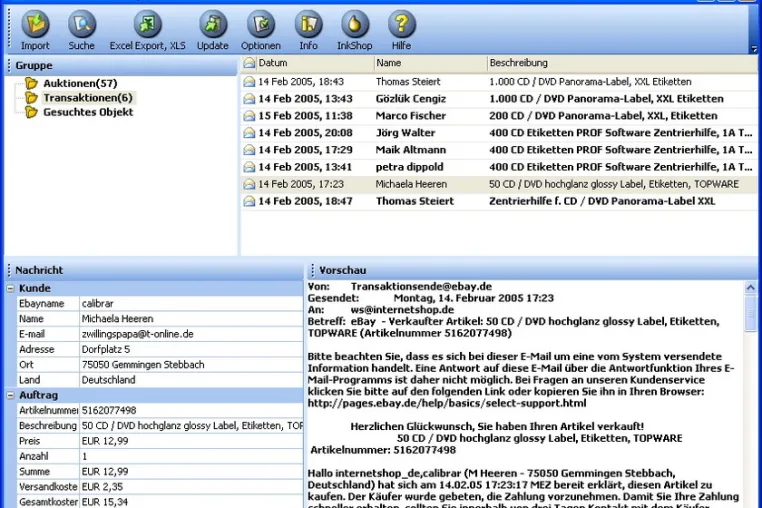Image resolution: width=762 pixels, height=508 pixels.
Task: Click mail icon of petra dippold row
Action: coord(249,167)
